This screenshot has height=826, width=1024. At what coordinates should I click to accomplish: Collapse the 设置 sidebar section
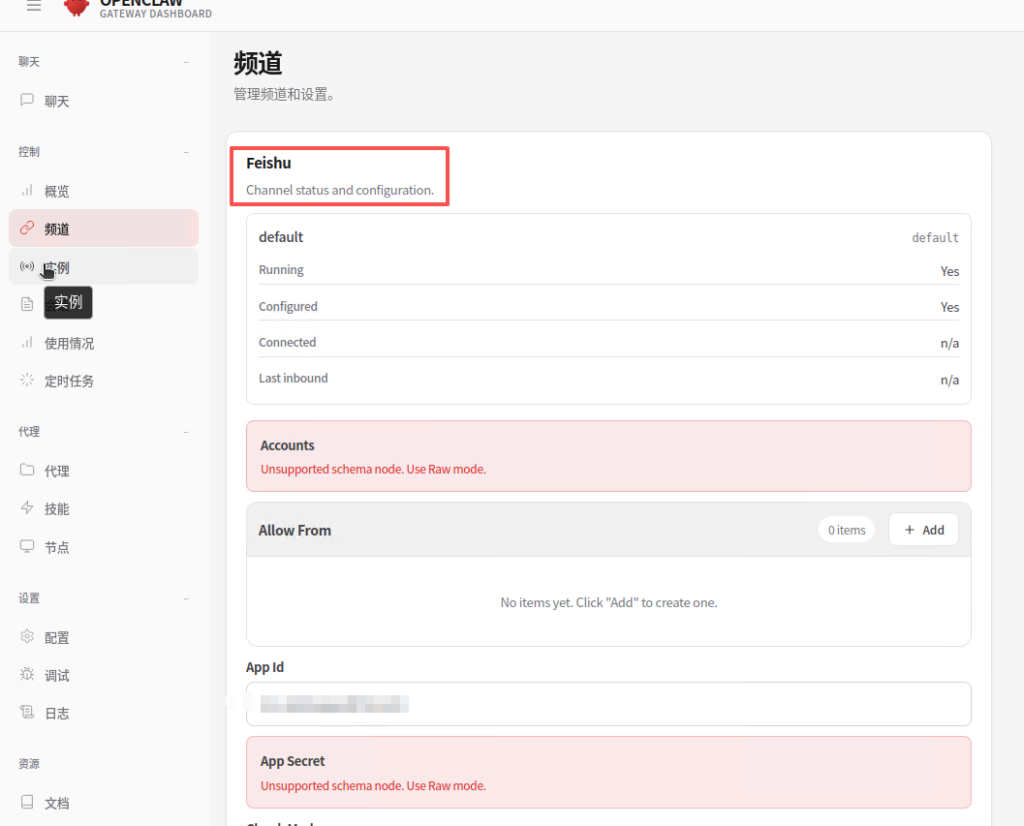(x=186, y=599)
